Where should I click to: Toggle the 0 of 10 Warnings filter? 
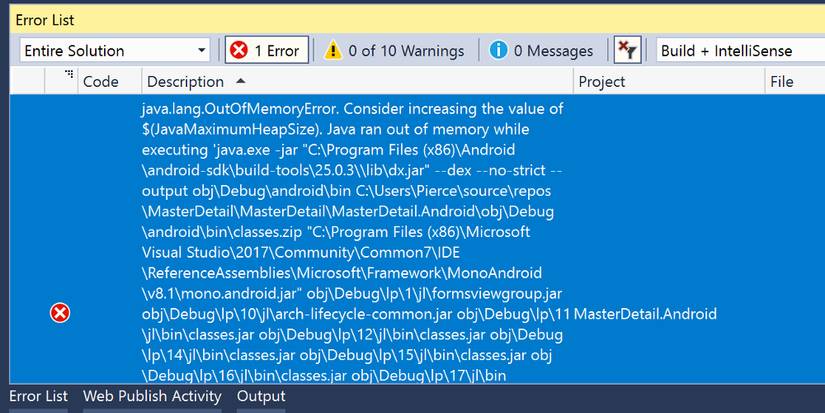point(394,50)
